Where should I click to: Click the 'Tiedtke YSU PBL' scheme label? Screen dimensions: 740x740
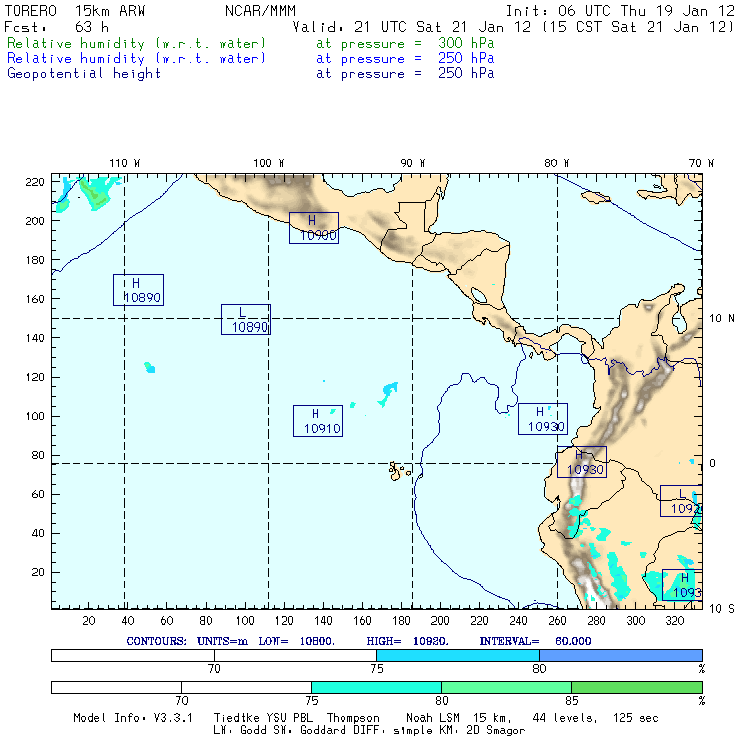click(x=263, y=718)
